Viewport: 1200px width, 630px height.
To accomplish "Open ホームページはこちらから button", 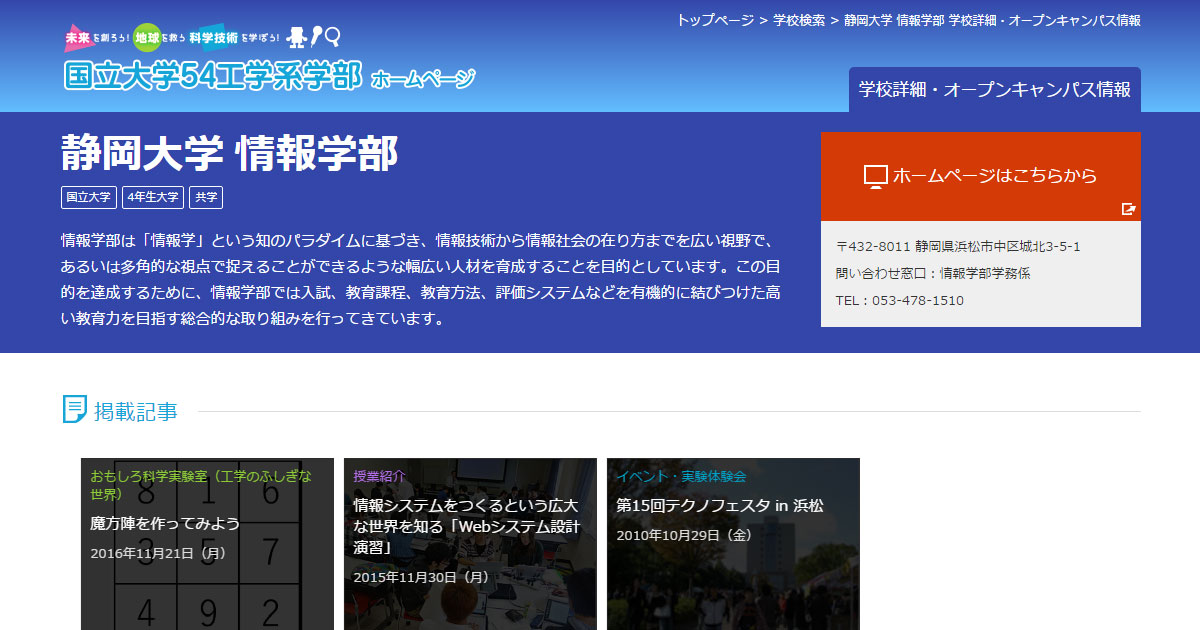I will tap(981, 176).
